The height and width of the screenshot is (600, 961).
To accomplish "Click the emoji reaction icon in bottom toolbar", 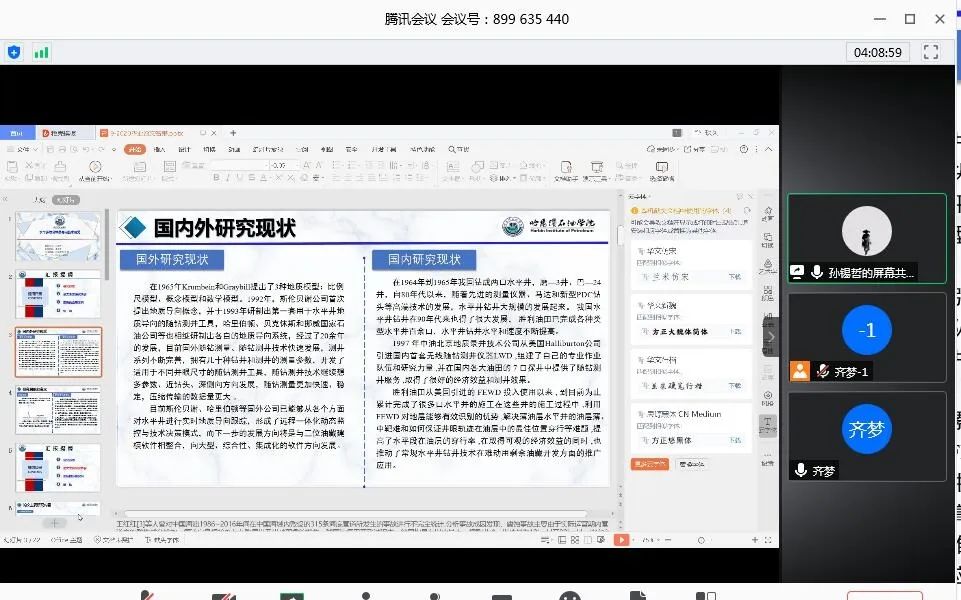I will tap(569, 596).
